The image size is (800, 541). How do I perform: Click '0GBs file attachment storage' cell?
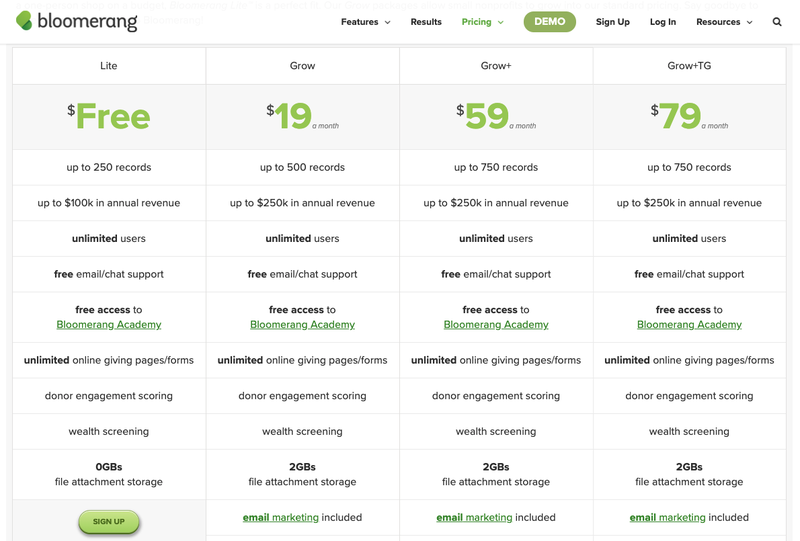tap(109, 474)
